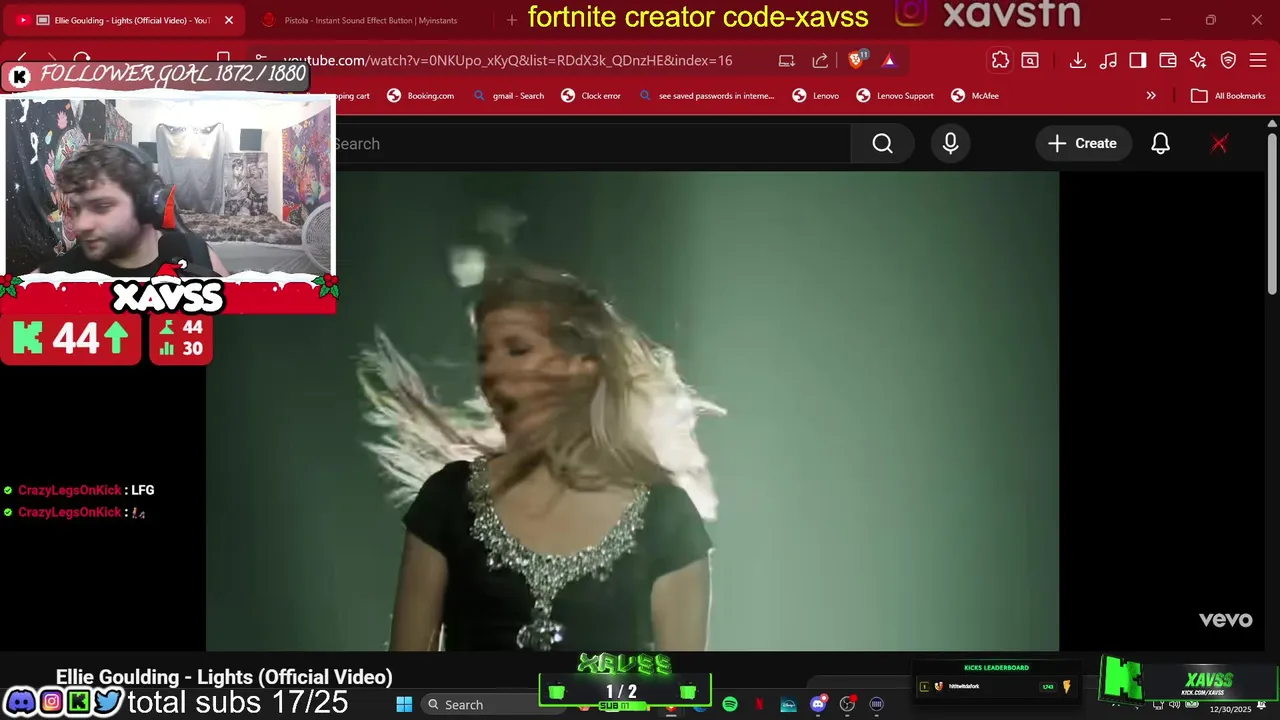Image resolution: width=1280 pixels, height=720 pixels.
Task: Open the McAfee bookmark
Action: point(975,96)
